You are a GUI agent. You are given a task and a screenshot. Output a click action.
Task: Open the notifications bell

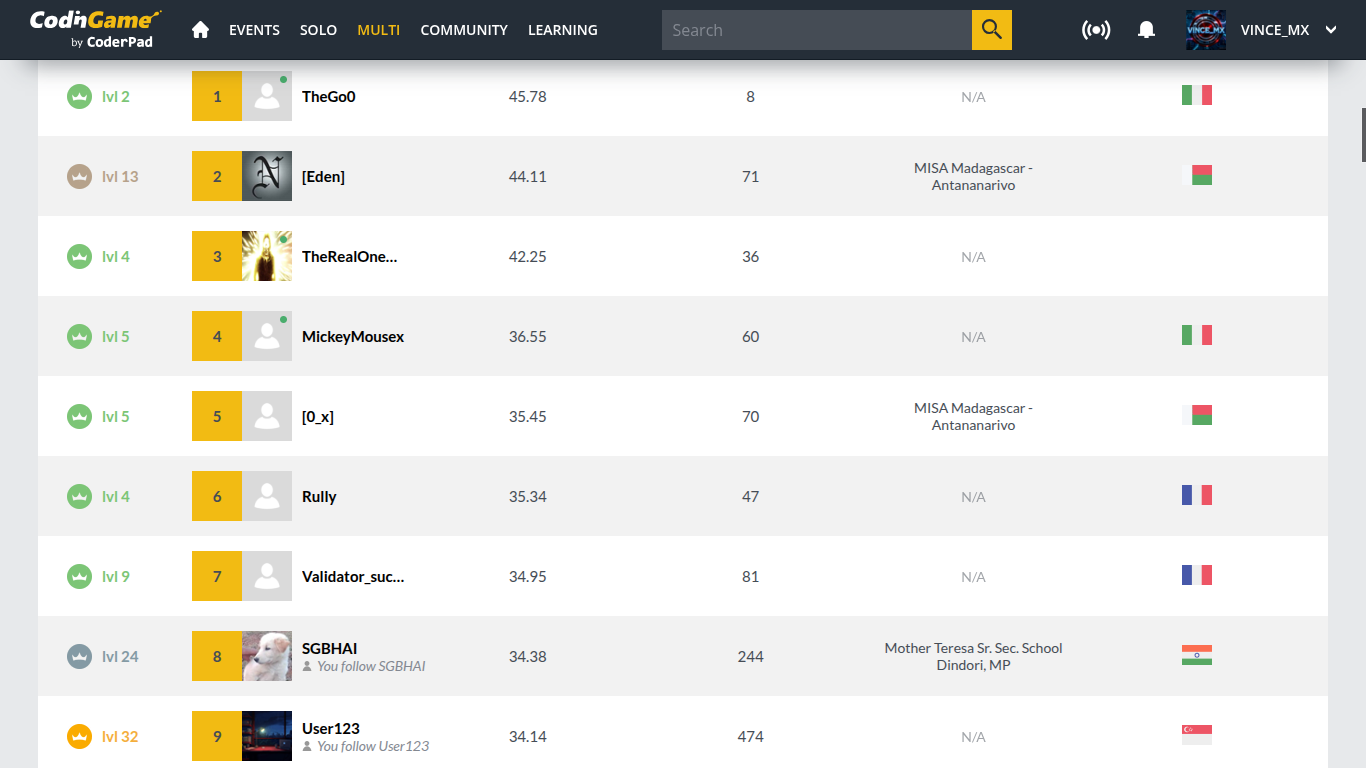point(1147,30)
